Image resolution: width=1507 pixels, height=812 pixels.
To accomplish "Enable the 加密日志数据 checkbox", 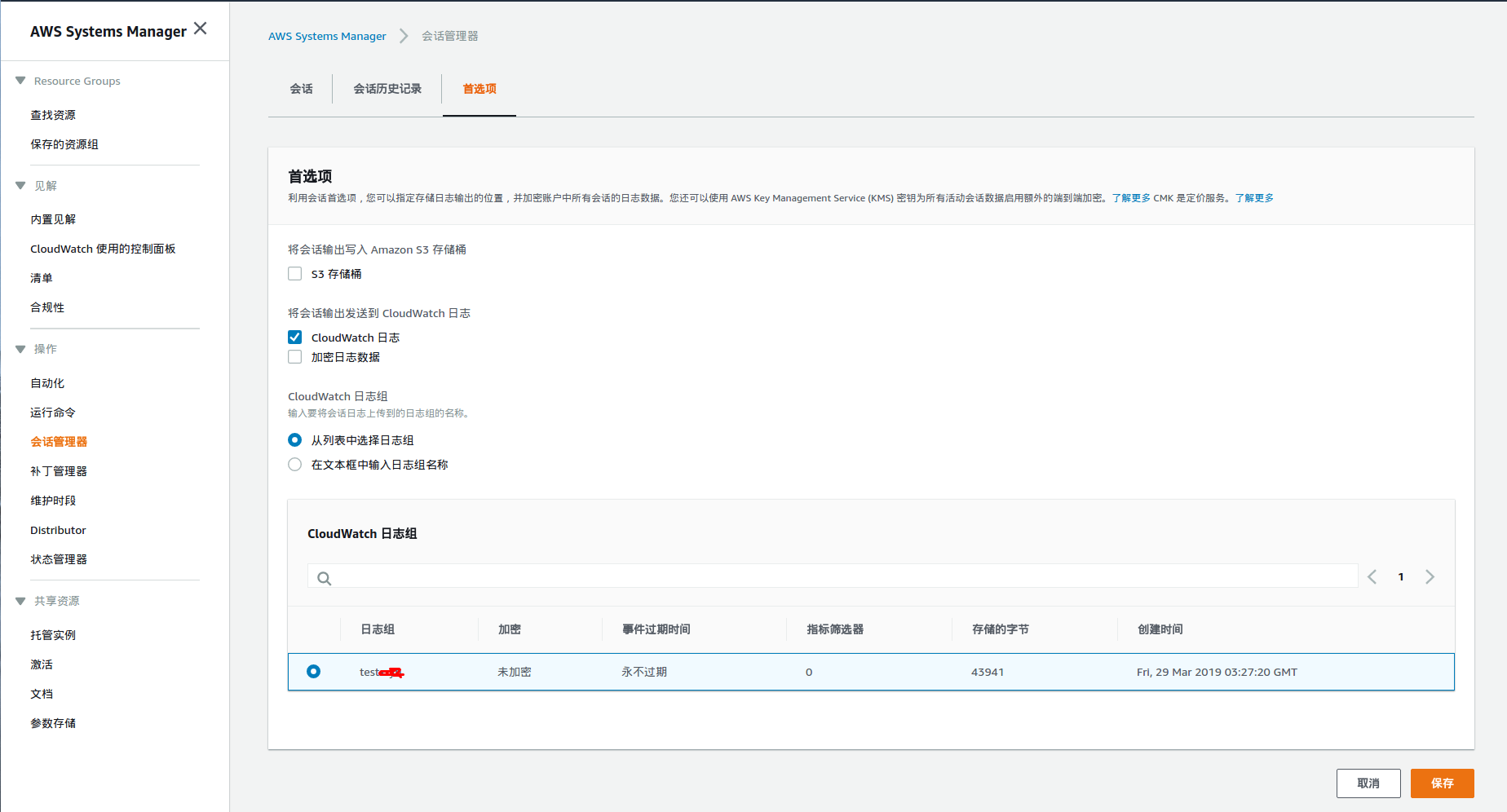I will pyautogui.click(x=294, y=356).
